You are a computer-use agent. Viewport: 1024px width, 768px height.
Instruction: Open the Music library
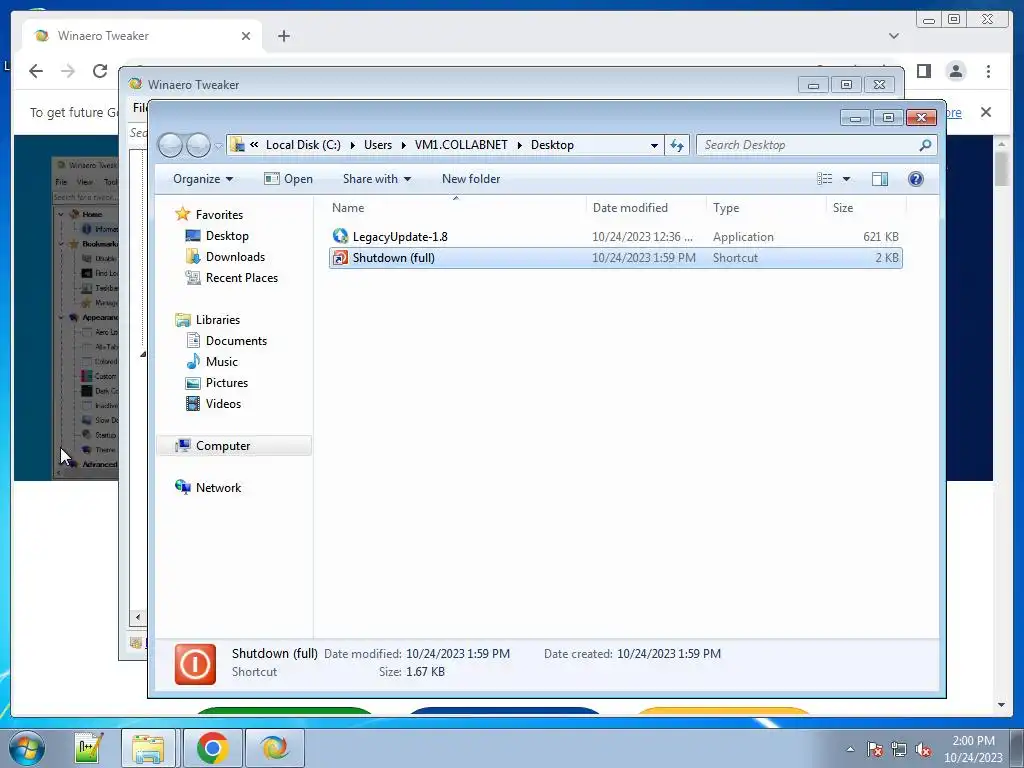tap(221, 362)
